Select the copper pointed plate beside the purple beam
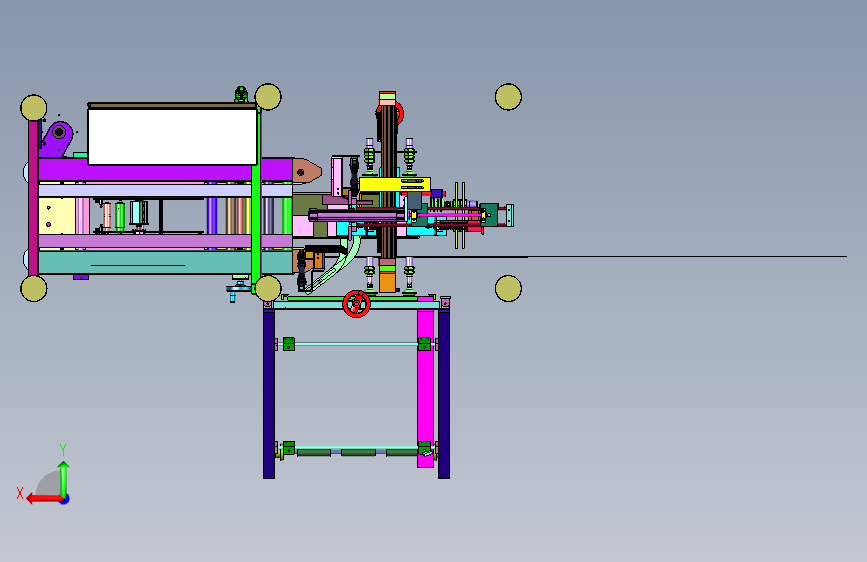Image resolution: width=867 pixels, height=562 pixels. pos(306,171)
